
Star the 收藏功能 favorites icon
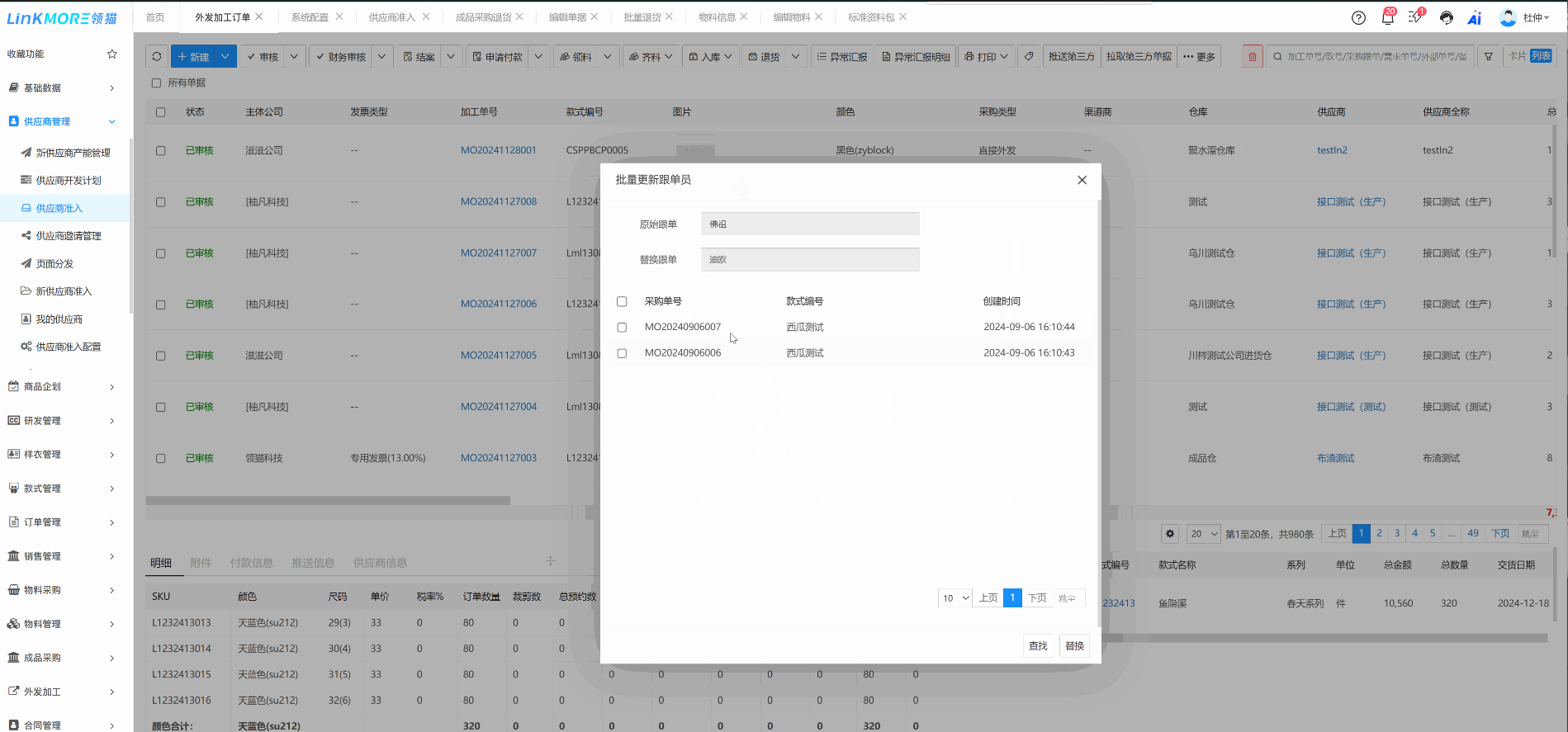coord(112,54)
